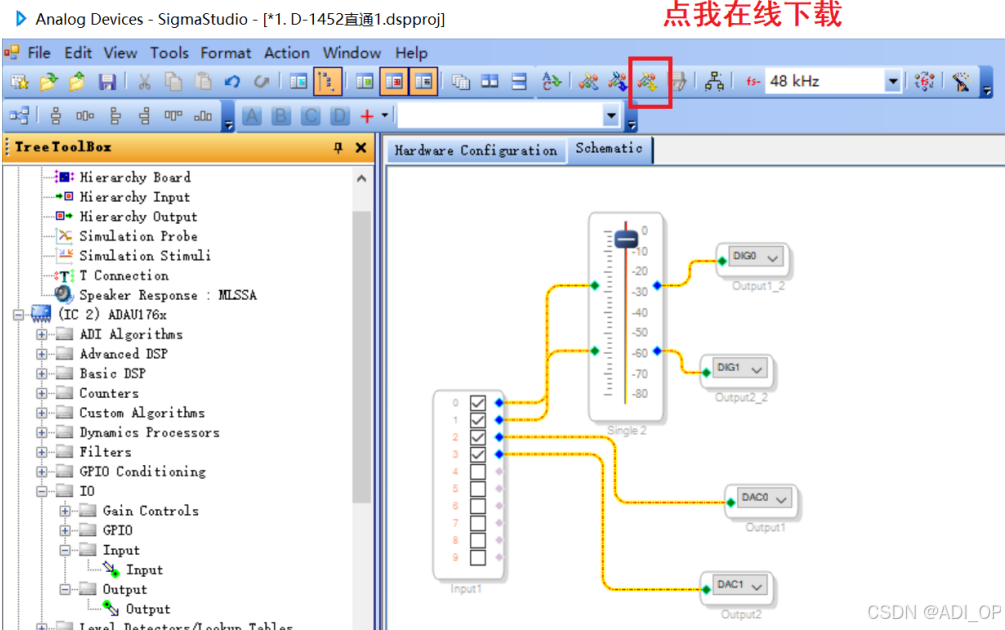Click the Save floppy disk icon

click(x=107, y=81)
